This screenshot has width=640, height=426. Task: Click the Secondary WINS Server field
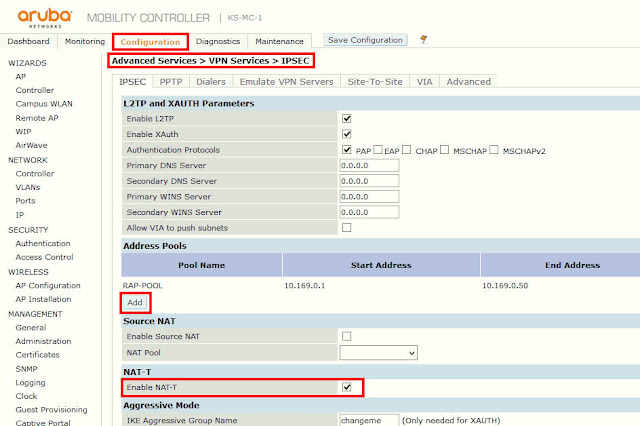click(369, 212)
